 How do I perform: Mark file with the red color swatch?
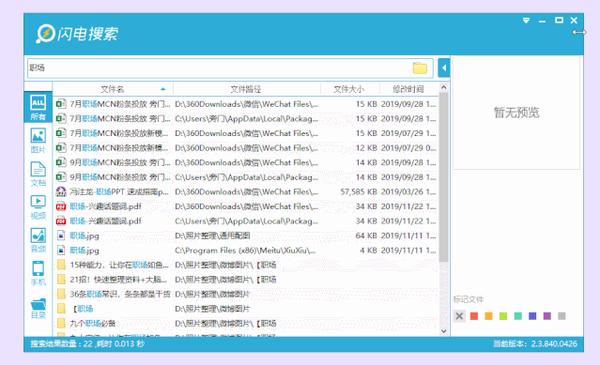pos(474,316)
